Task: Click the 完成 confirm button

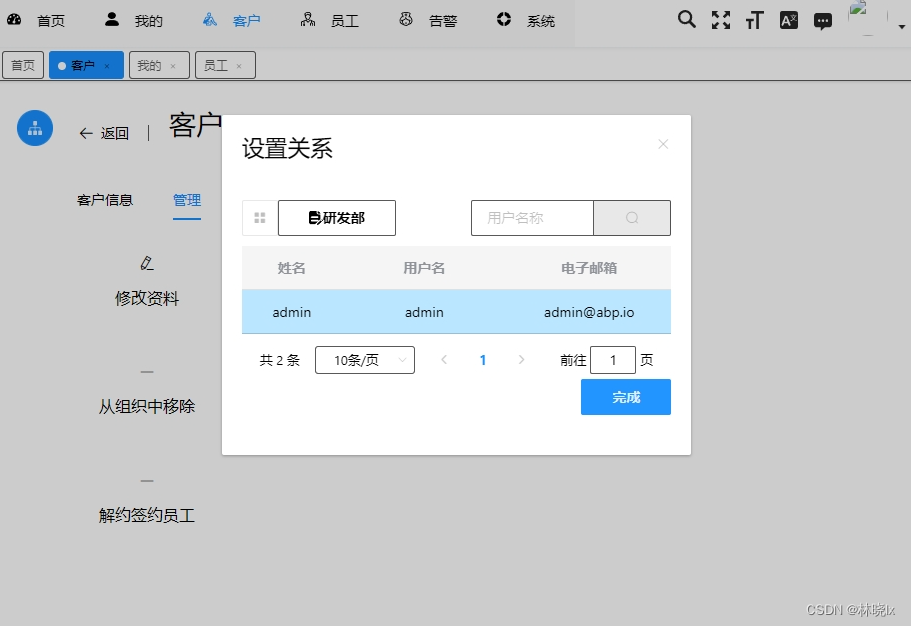Action: 625,397
